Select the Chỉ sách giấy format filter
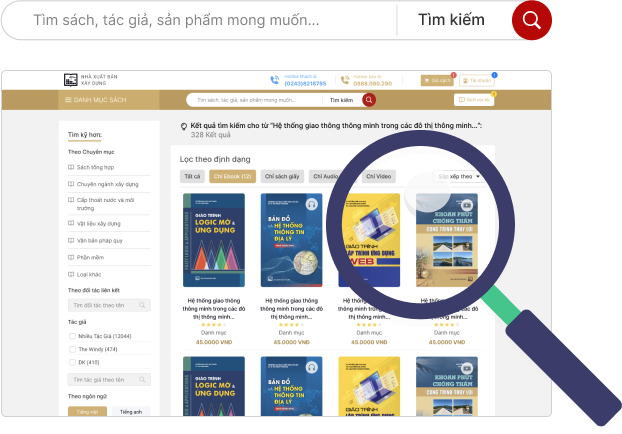Image resolution: width=622 pixels, height=434 pixels. click(282, 177)
